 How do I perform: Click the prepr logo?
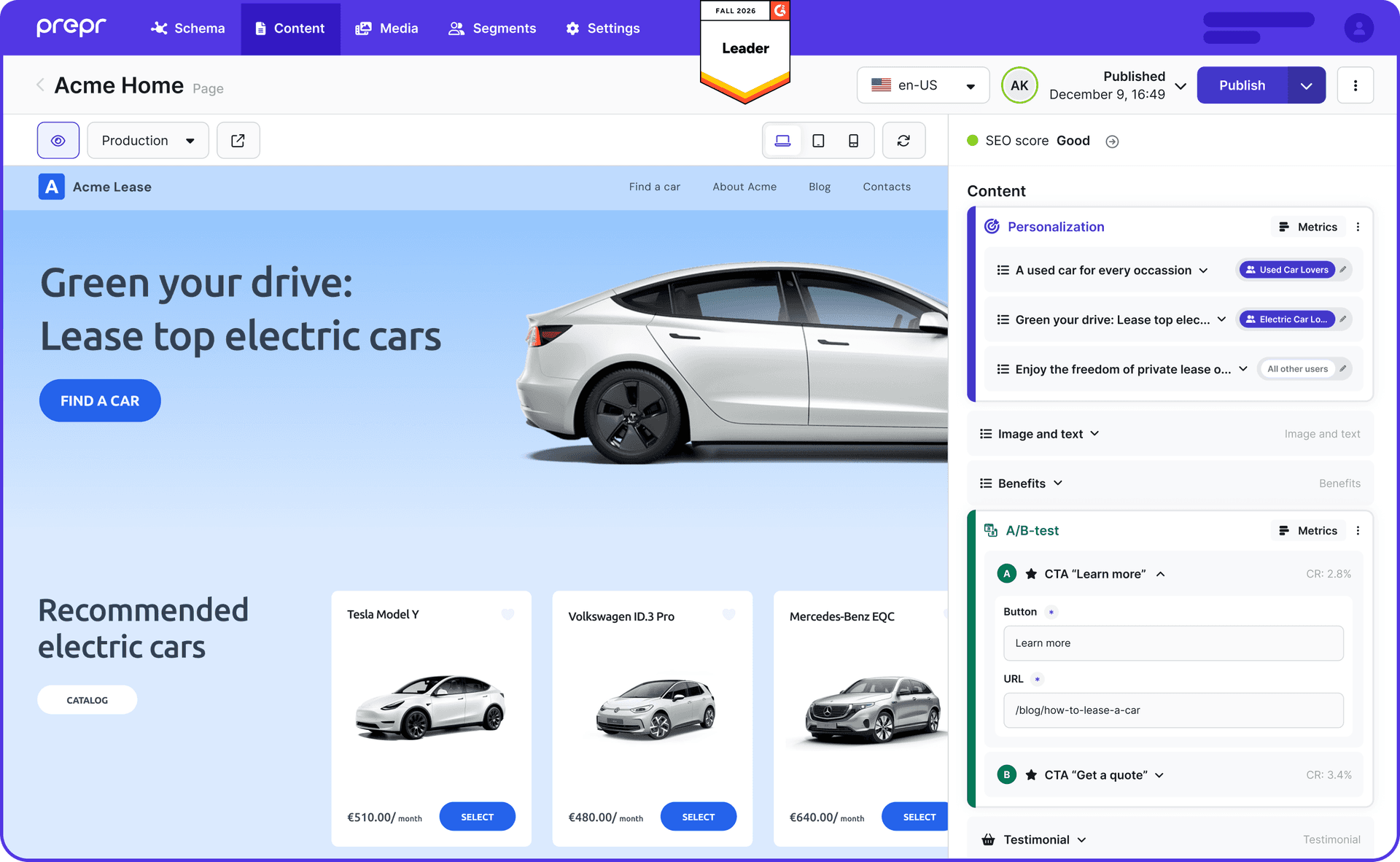point(71,28)
